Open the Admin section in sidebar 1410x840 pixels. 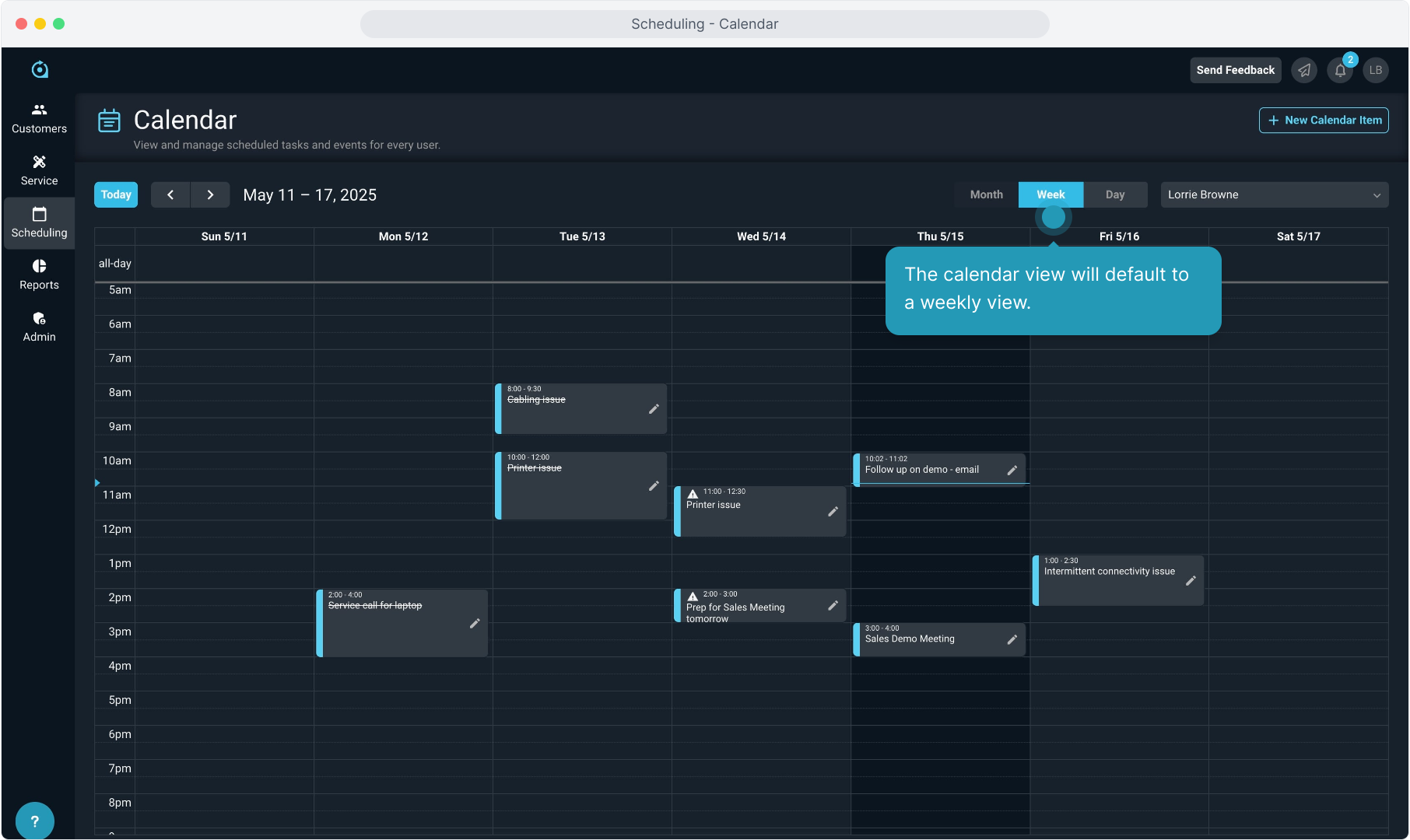point(39,327)
